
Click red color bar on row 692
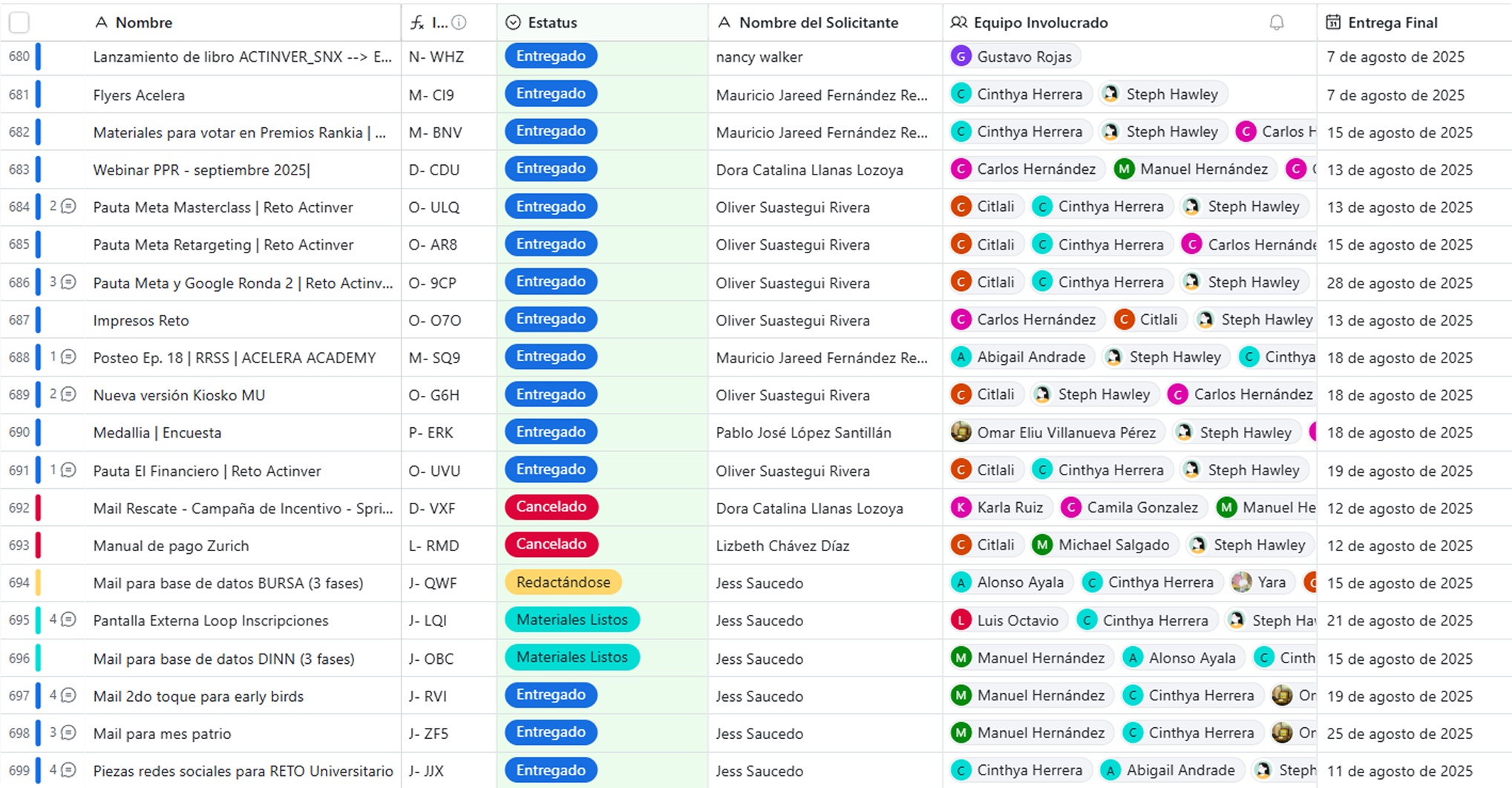(38, 508)
